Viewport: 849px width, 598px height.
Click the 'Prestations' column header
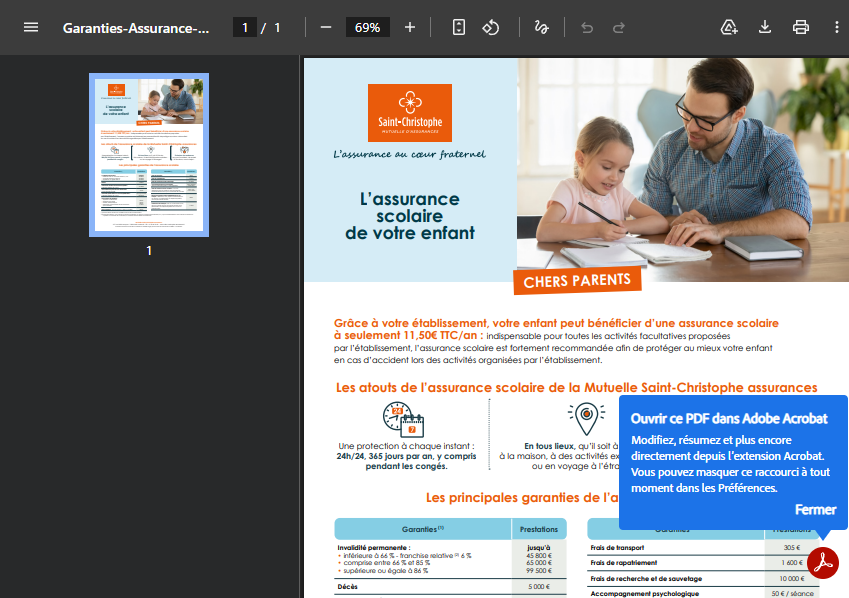(539, 529)
